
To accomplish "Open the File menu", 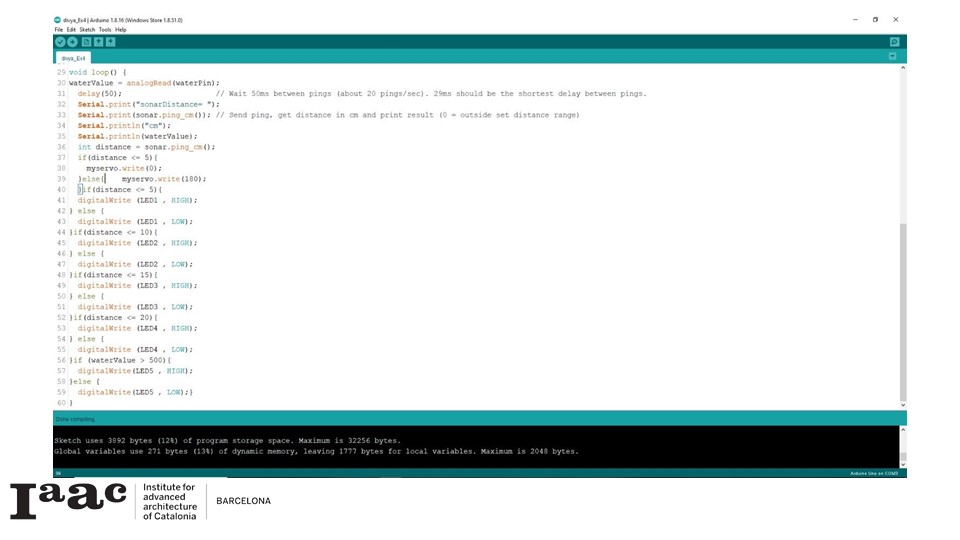I will (59, 30).
